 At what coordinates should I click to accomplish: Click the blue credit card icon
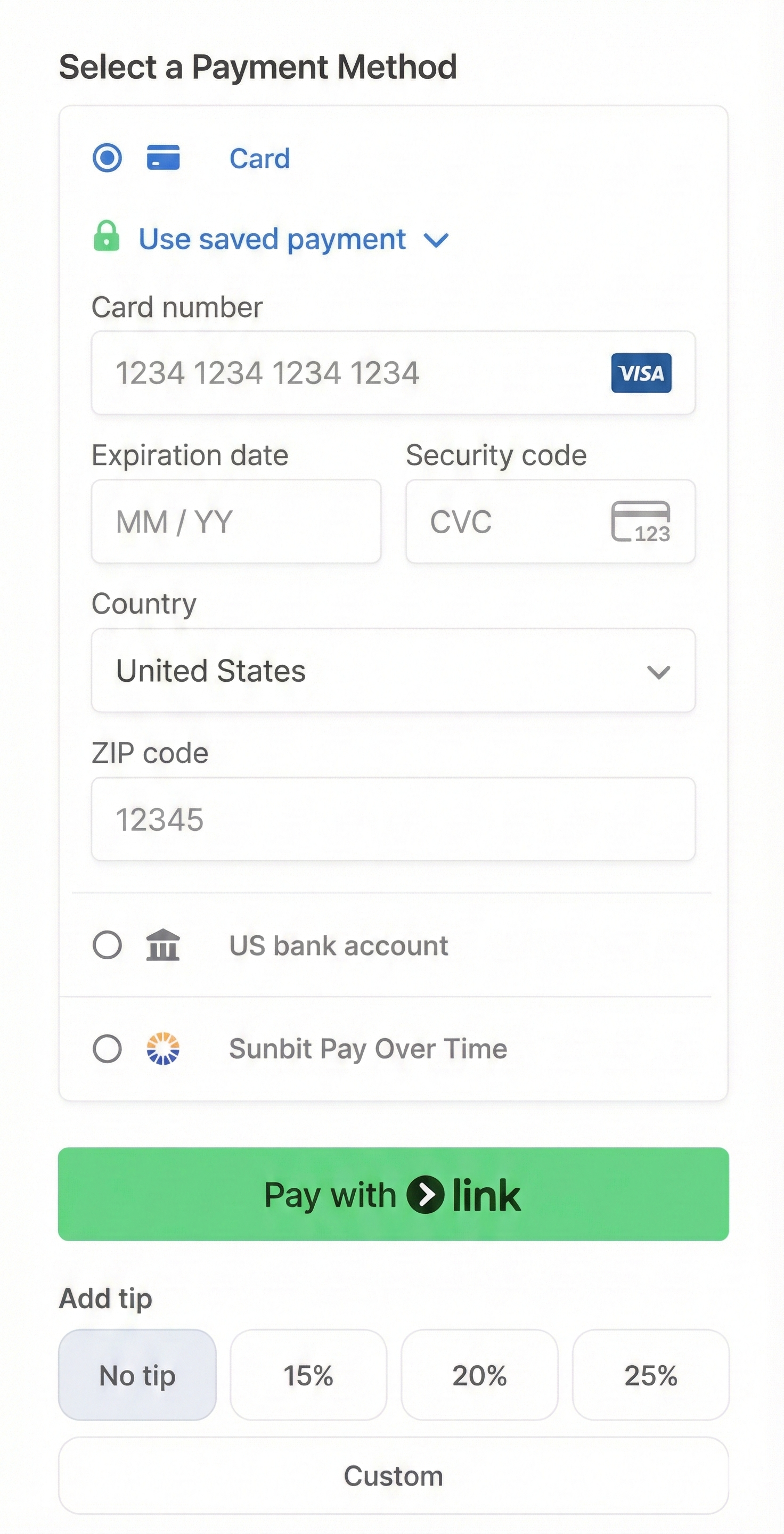pyautogui.click(x=163, y=158)
